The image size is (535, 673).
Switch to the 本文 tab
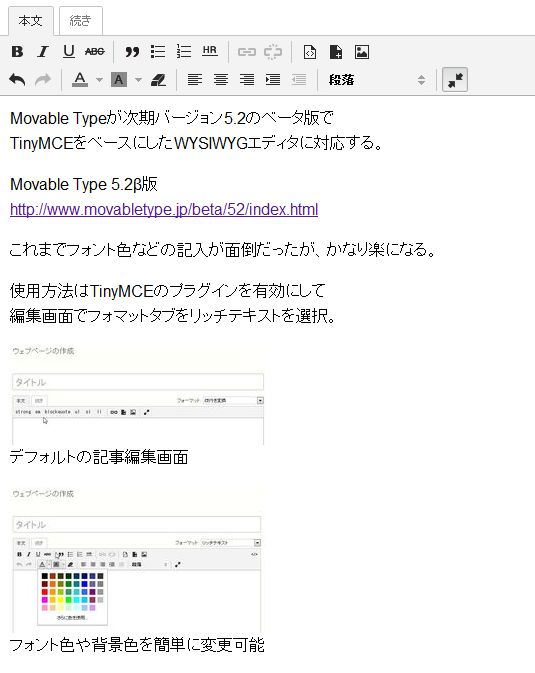pyautogui.click(x=30, y=21)
